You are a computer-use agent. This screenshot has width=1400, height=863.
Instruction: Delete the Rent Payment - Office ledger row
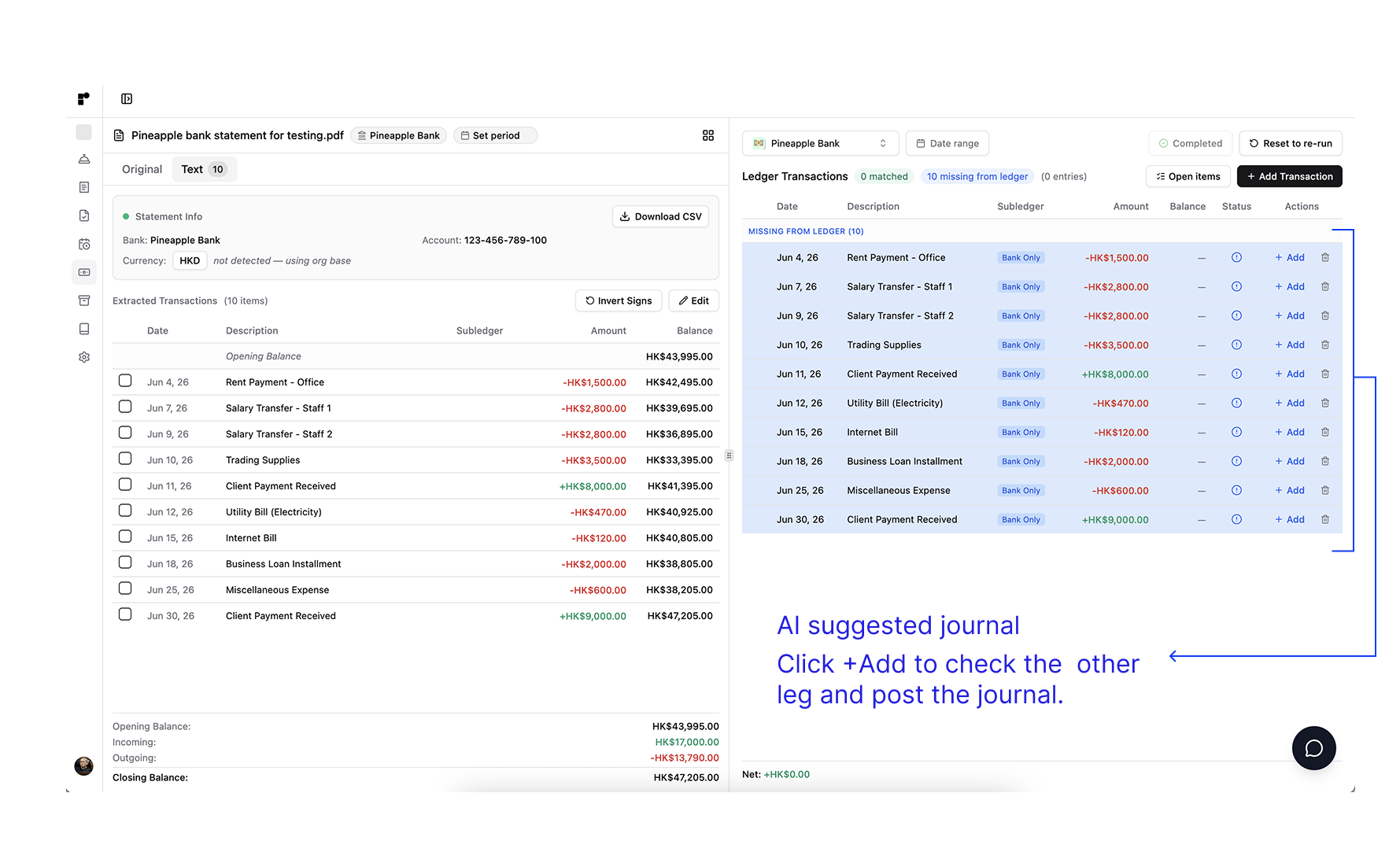(x=1325, y=257)
